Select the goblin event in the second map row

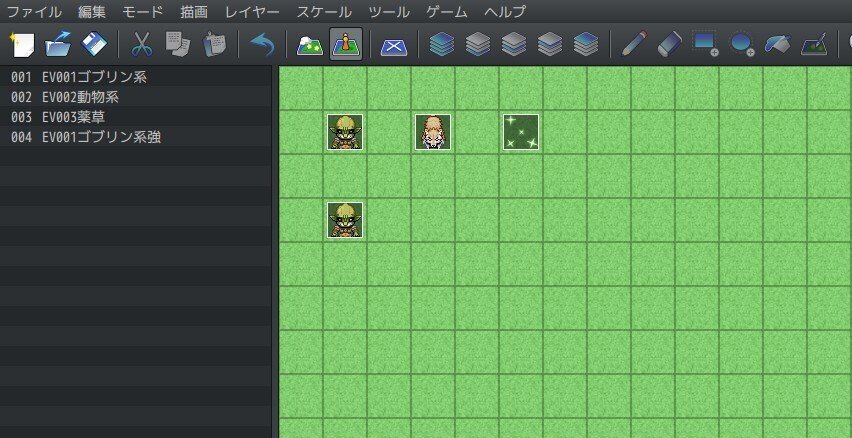pos(345,132)
